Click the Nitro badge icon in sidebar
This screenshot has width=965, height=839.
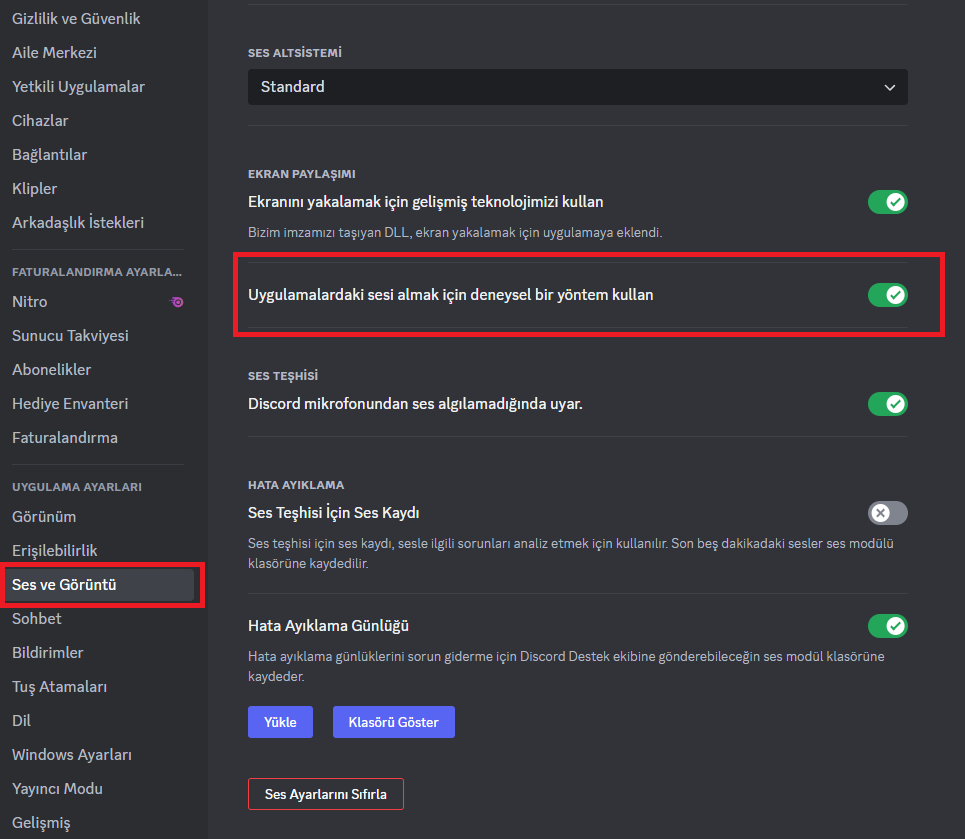coord(177,302)
